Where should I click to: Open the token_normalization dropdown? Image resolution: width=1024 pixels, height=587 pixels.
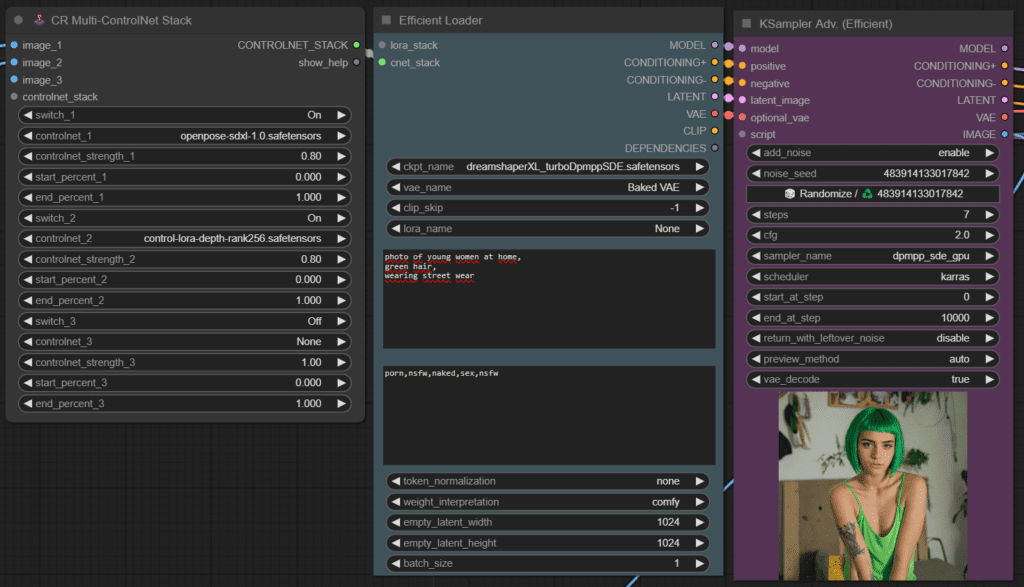click(x=548, y=481)
